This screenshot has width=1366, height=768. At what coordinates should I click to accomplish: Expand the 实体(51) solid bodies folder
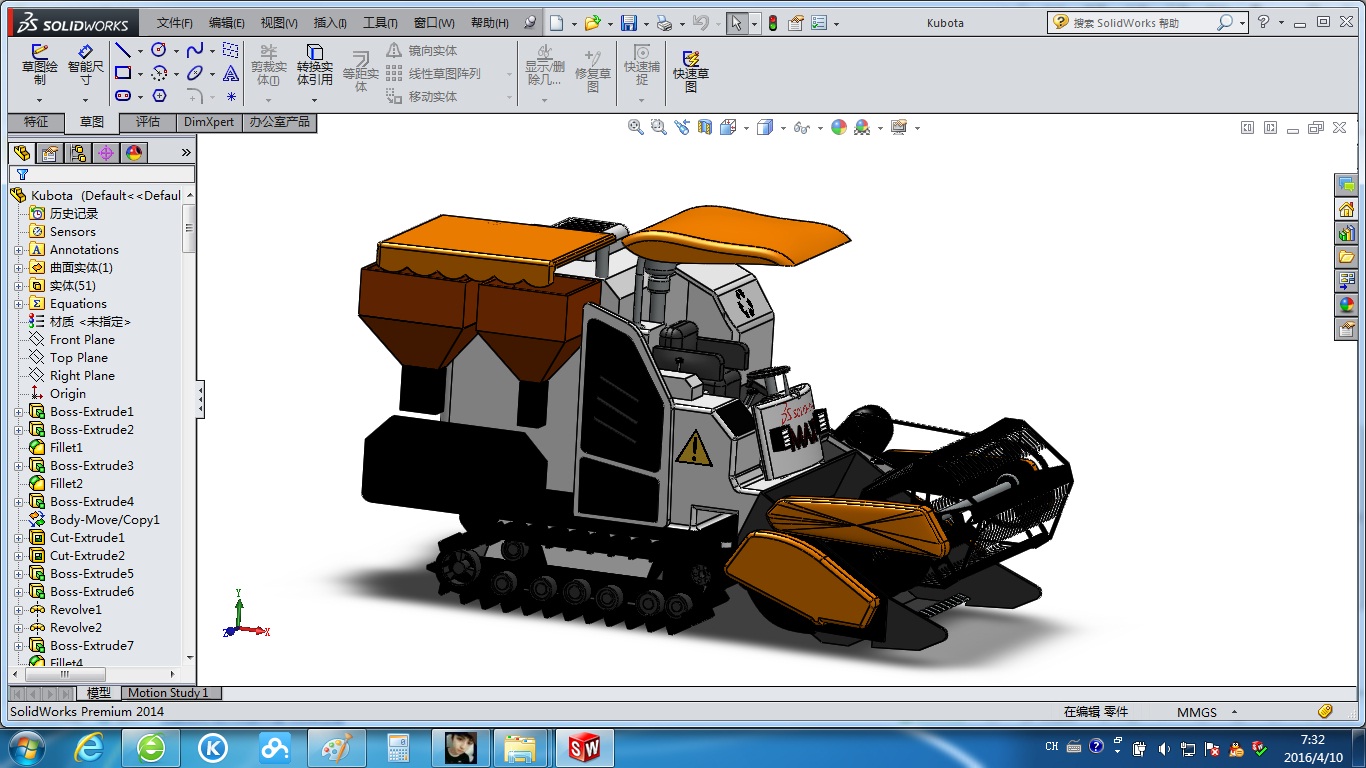[18, 286]
